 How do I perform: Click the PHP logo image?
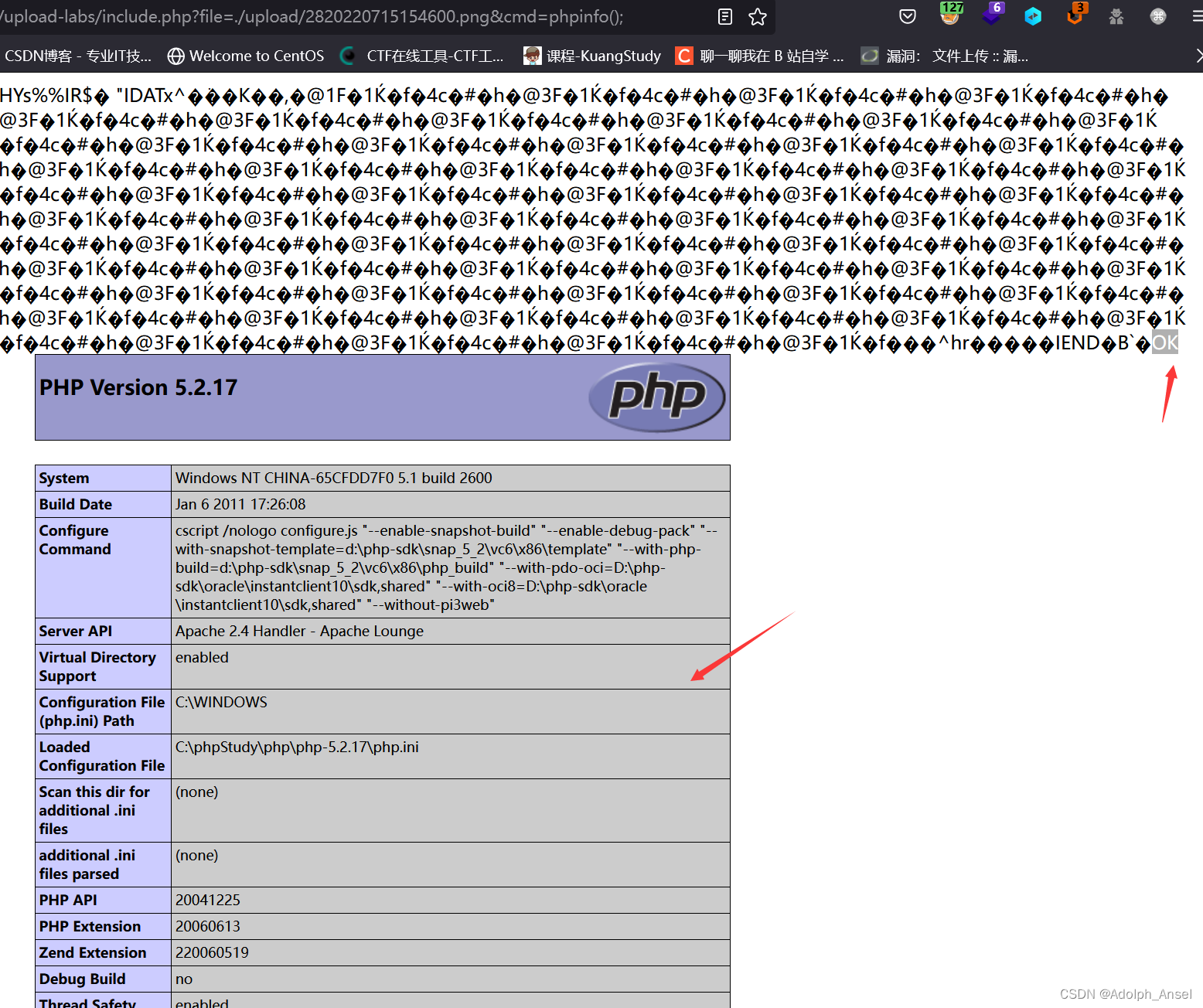(656, 397)
